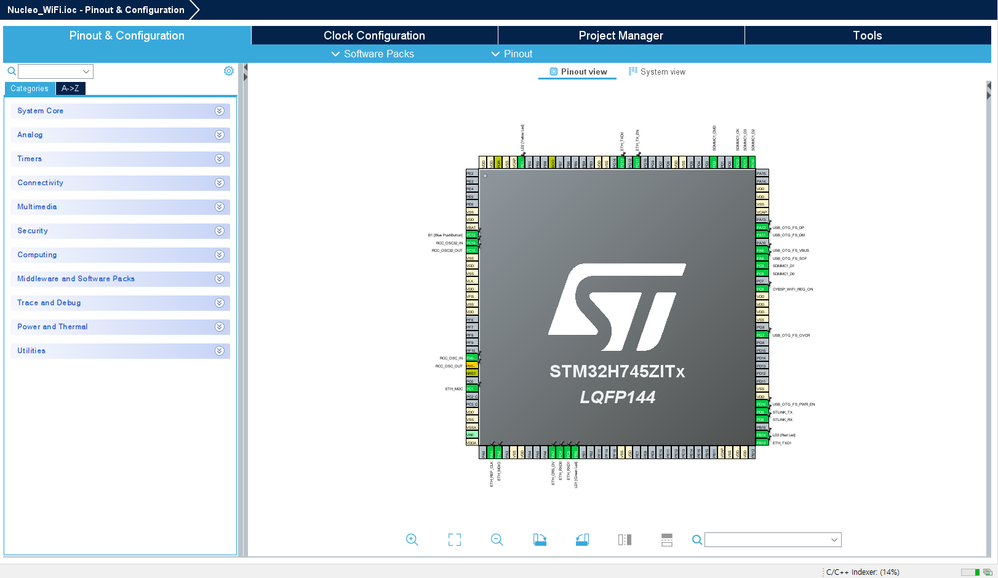This screenshot has height=578, width=998.
Task: Open the Pinout dropdown menu
Action: [512, 54]
